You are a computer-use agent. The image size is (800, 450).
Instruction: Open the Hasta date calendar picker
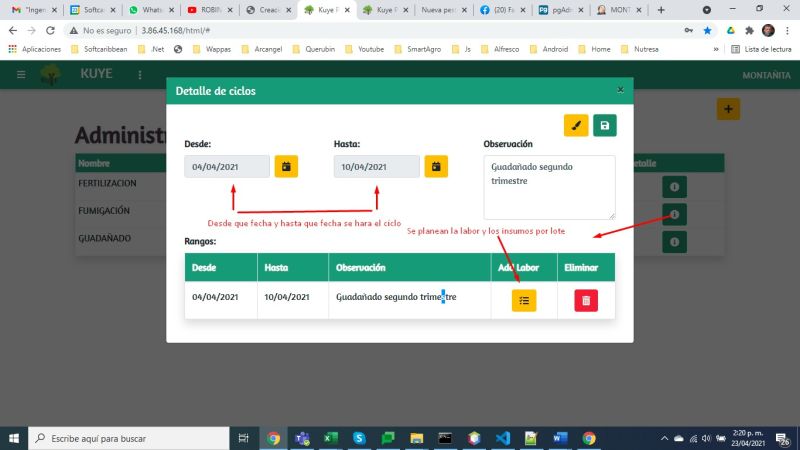click(x=436, y=167)
